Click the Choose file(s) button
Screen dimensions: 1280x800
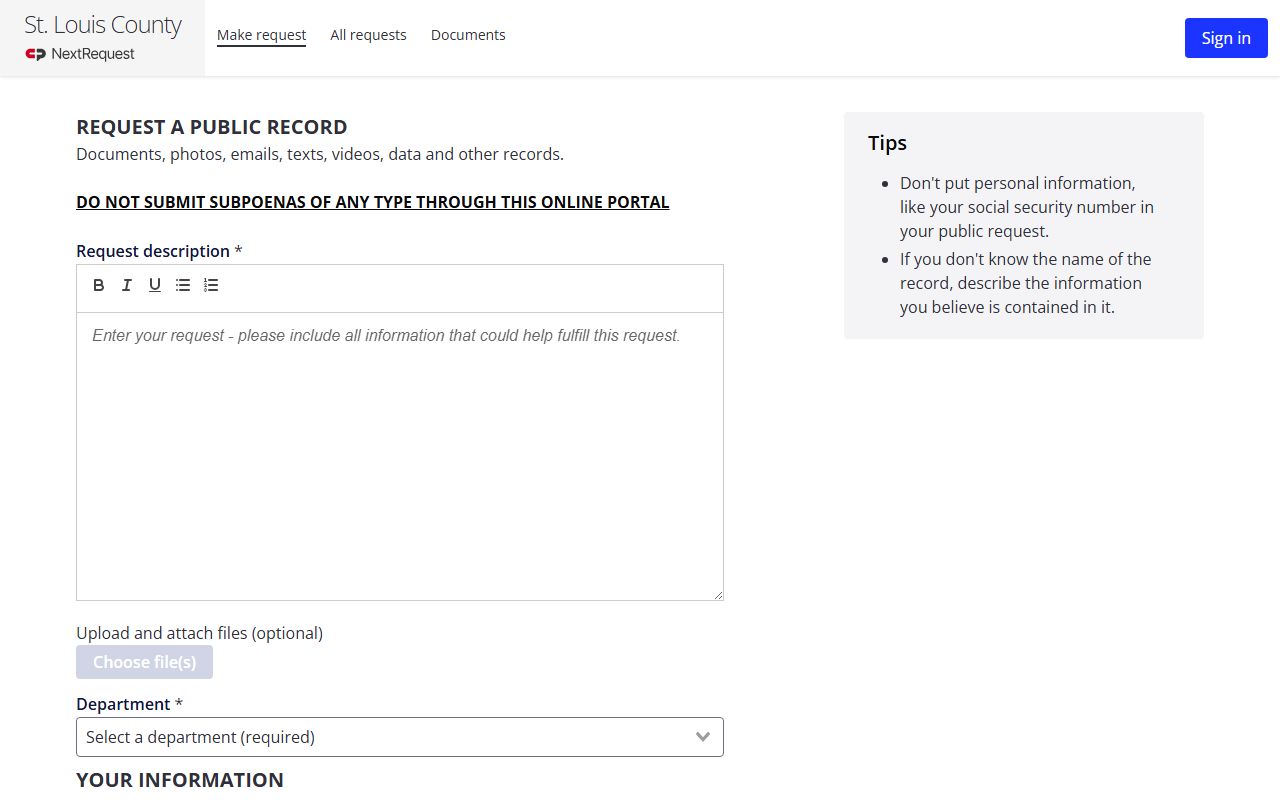pos(144,662)
